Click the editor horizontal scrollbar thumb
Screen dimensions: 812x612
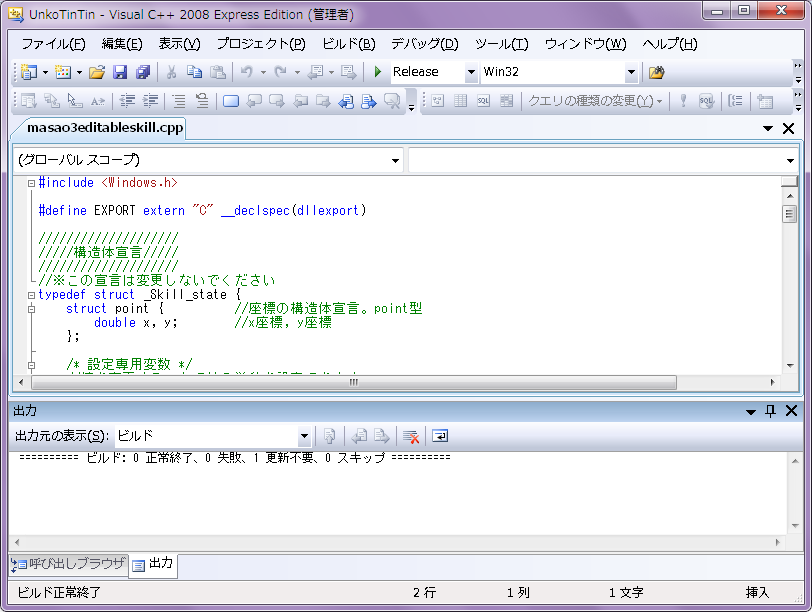pyautogui.click(x=354, y=383)
